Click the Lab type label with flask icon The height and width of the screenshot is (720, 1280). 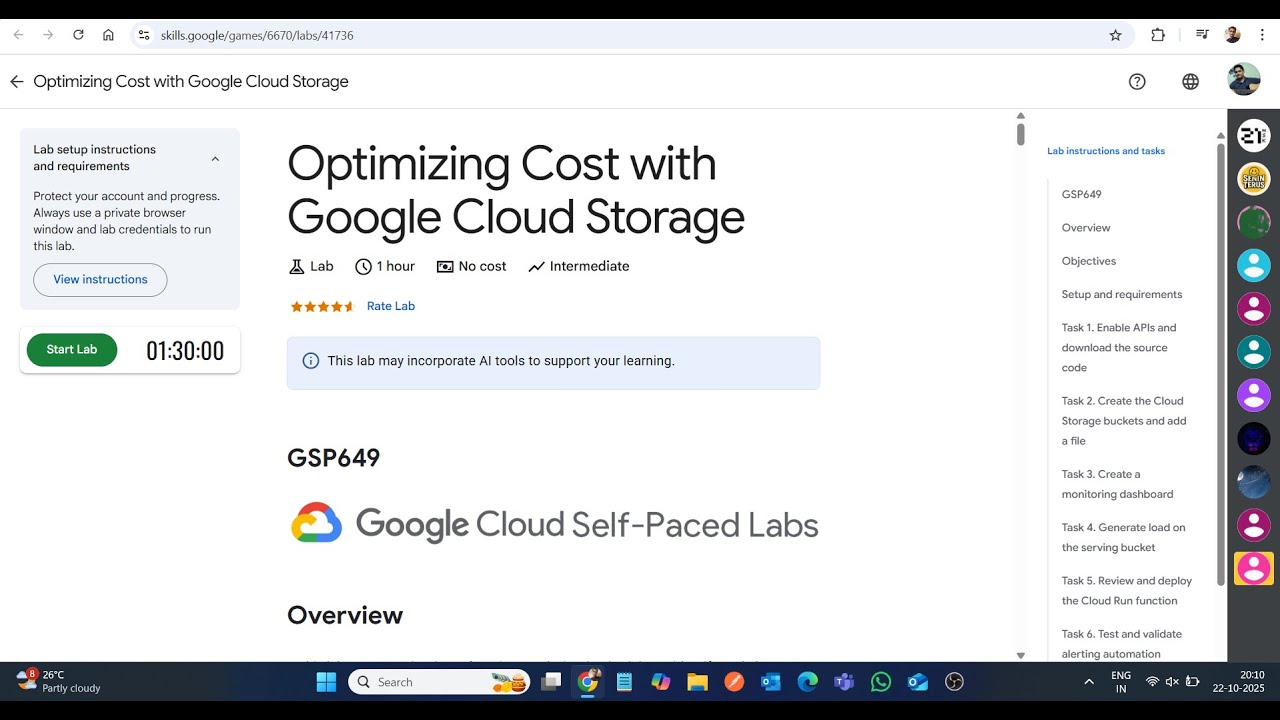311,266
